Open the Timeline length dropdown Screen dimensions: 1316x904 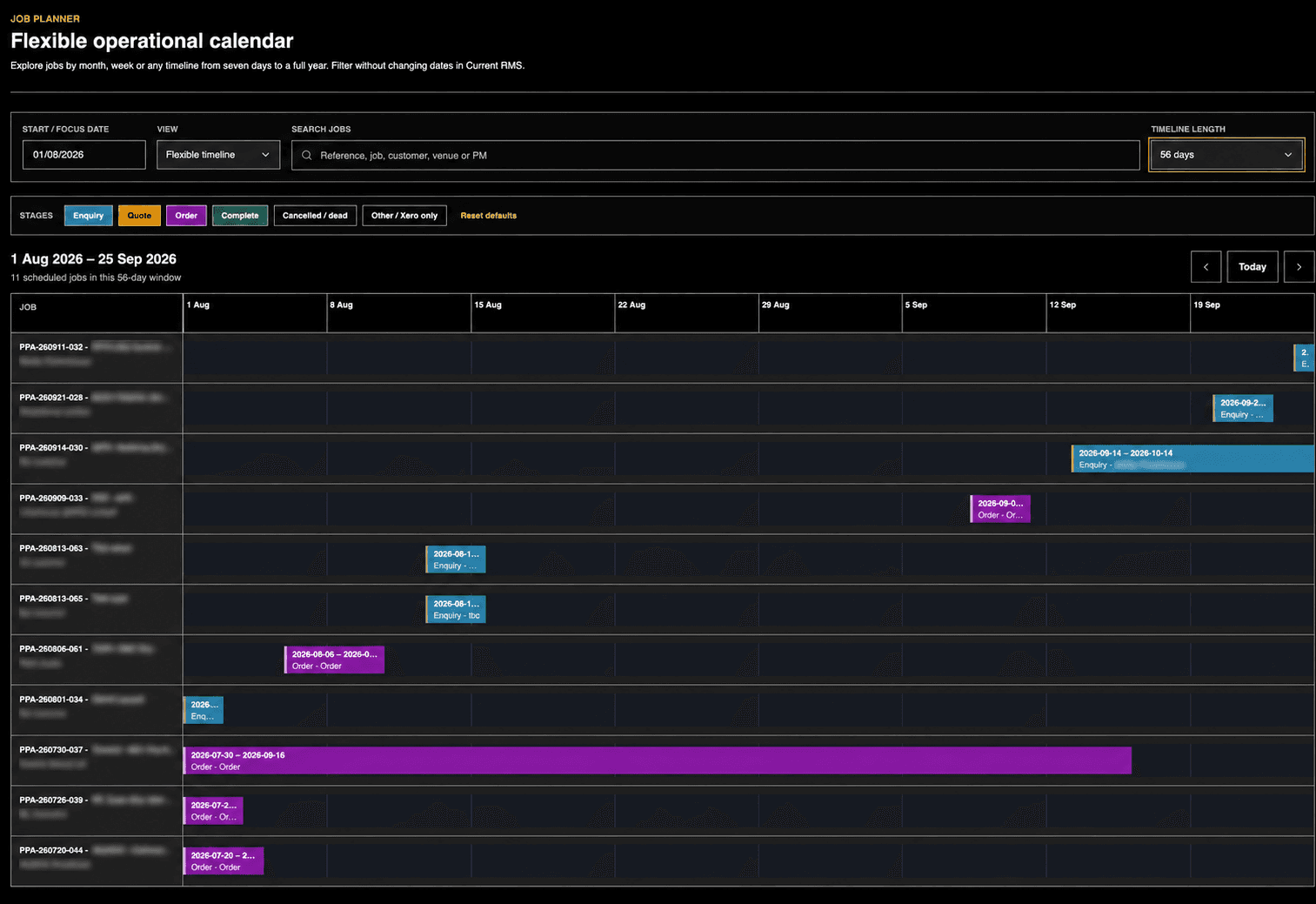tap(1226, 155)
